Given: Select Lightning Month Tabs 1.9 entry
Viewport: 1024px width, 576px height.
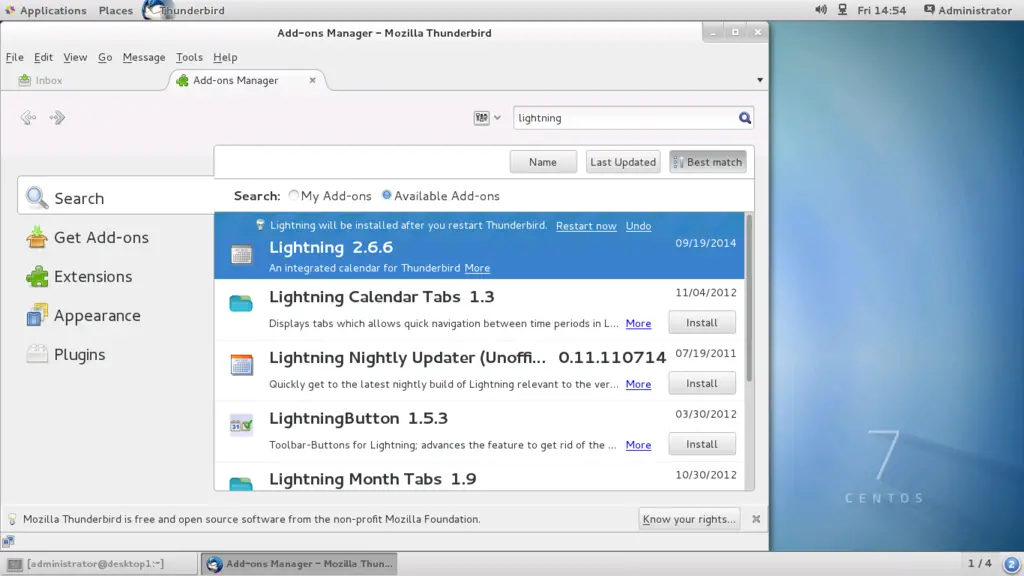Looking at the screenshot, I should tap(479, 477).
